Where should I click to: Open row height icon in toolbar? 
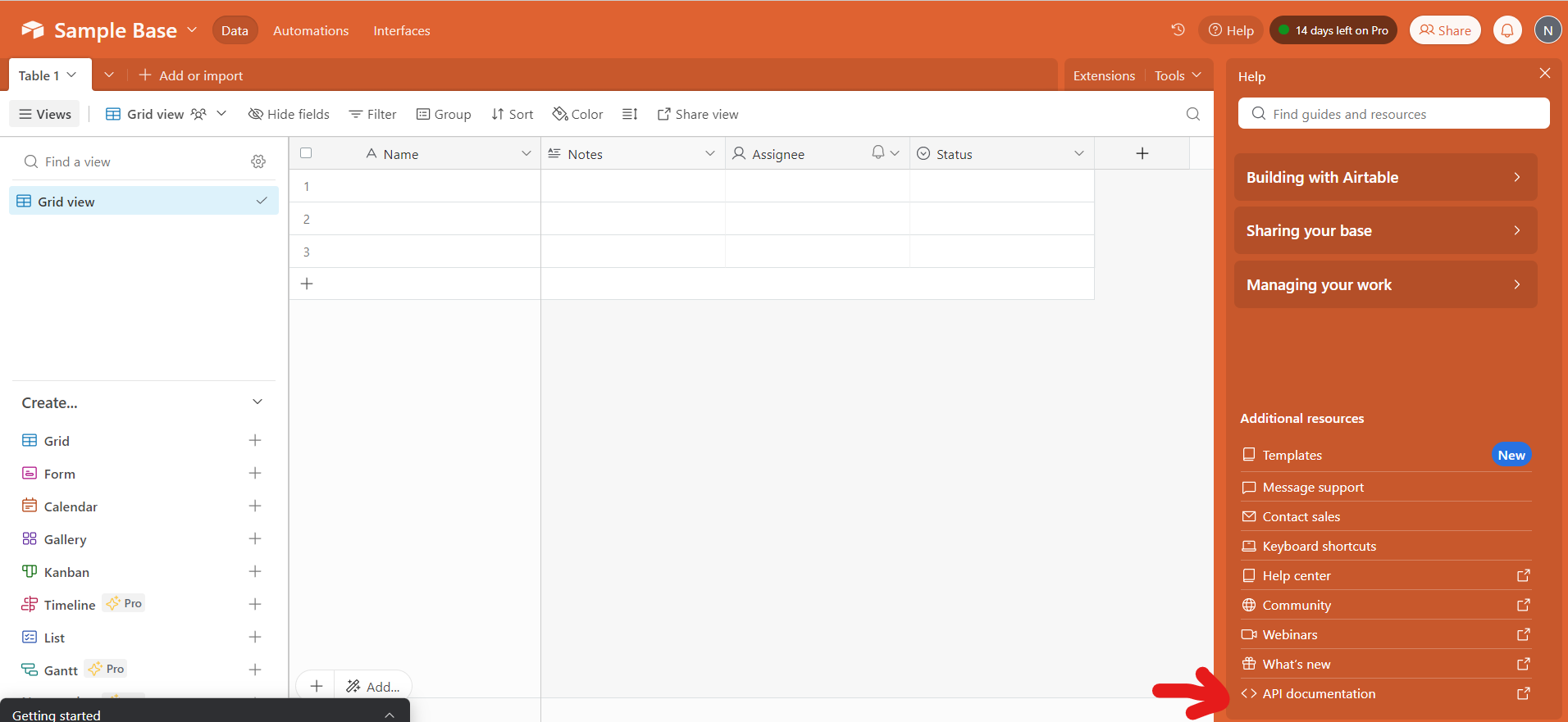[630, 114]
